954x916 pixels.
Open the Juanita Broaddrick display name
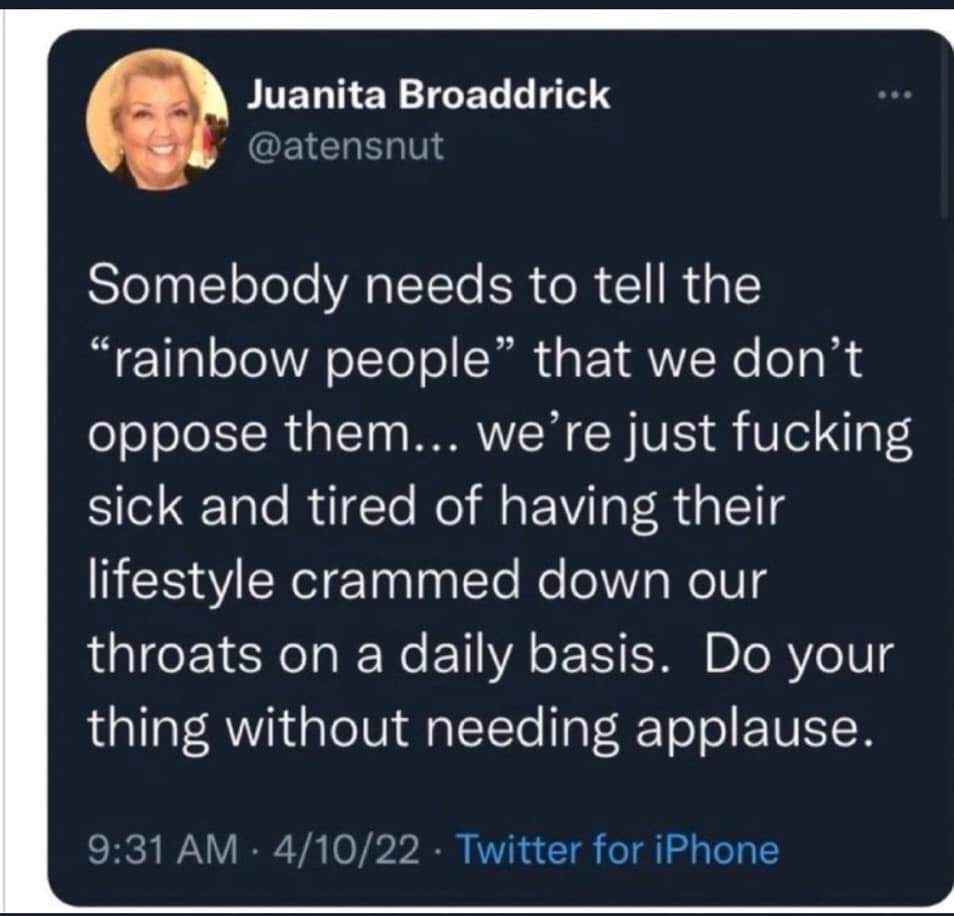coord(428,95)
